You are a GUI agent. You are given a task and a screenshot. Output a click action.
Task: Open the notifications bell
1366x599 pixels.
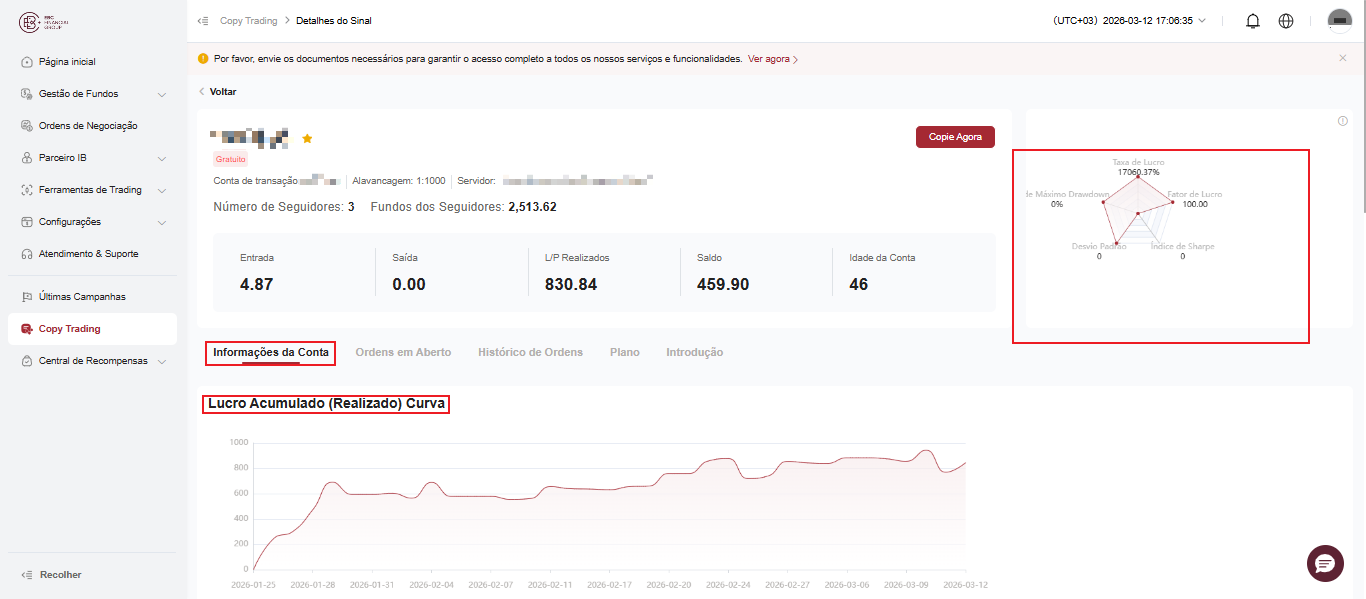1252,21
